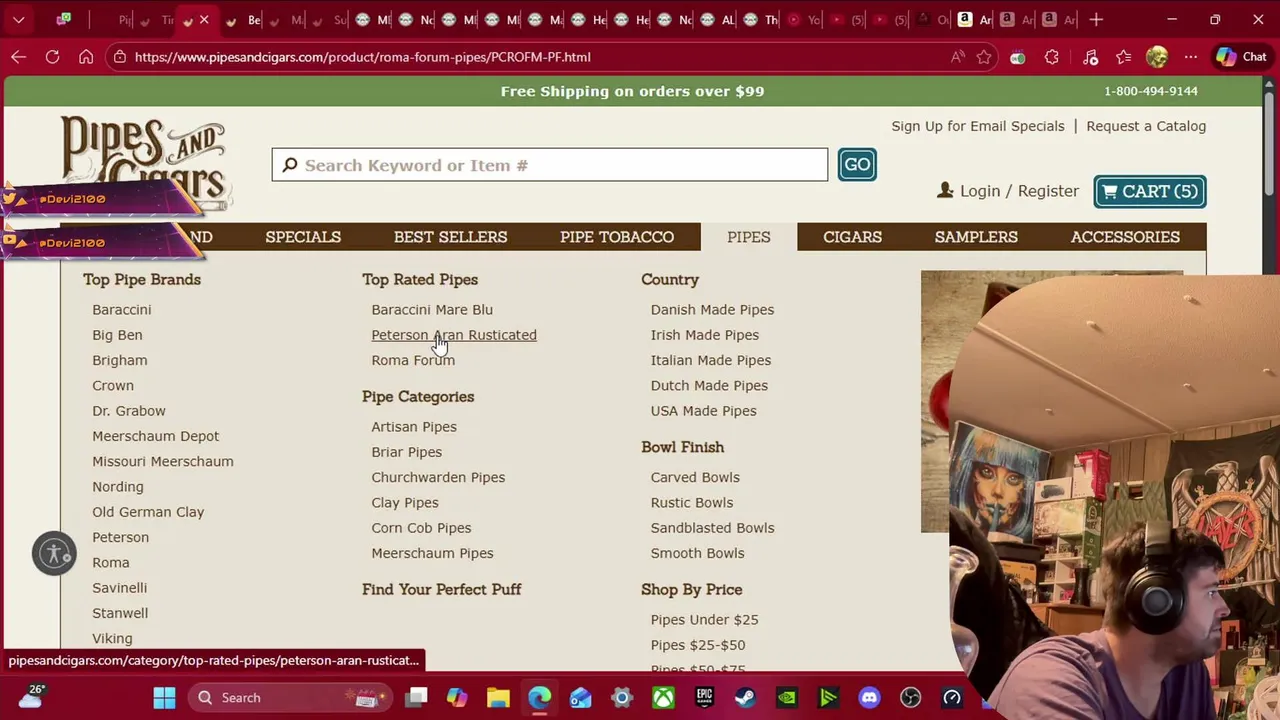Screen dimensions: 1280x720
Task: Open Baraccini Mare Blu link
Action: click(432, 310)
